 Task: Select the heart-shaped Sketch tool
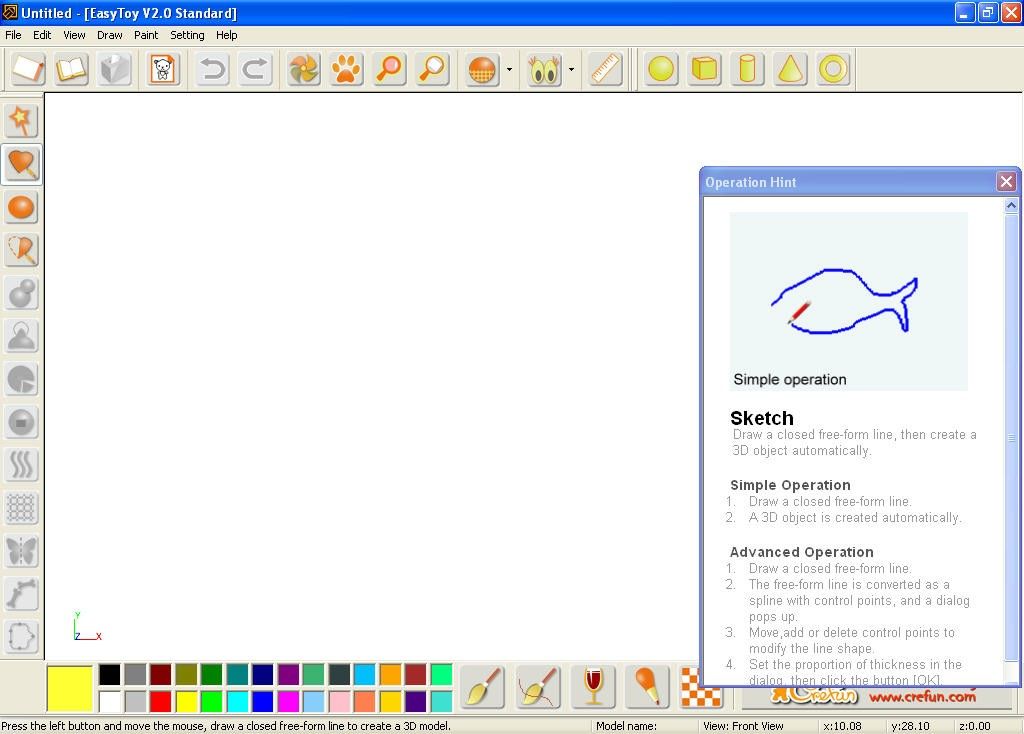pos(21,164)
